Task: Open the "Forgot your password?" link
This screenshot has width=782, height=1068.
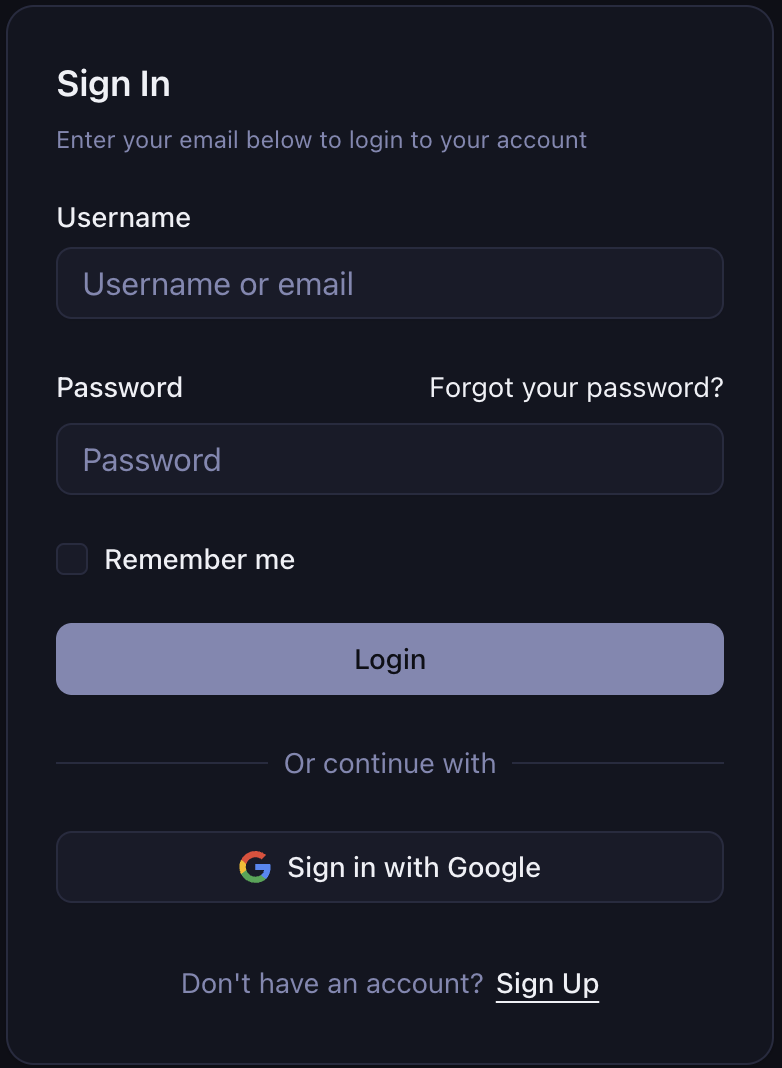Action: coord(576,387)
